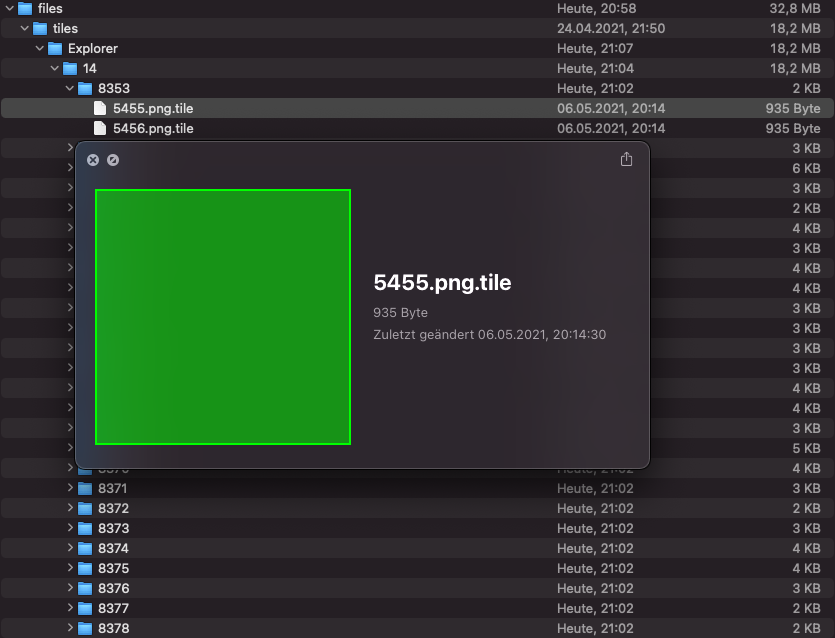Viewport: 835px width, 638px height.
Task: Expand the 8377 folder chevron
Action: click(70, 608)
